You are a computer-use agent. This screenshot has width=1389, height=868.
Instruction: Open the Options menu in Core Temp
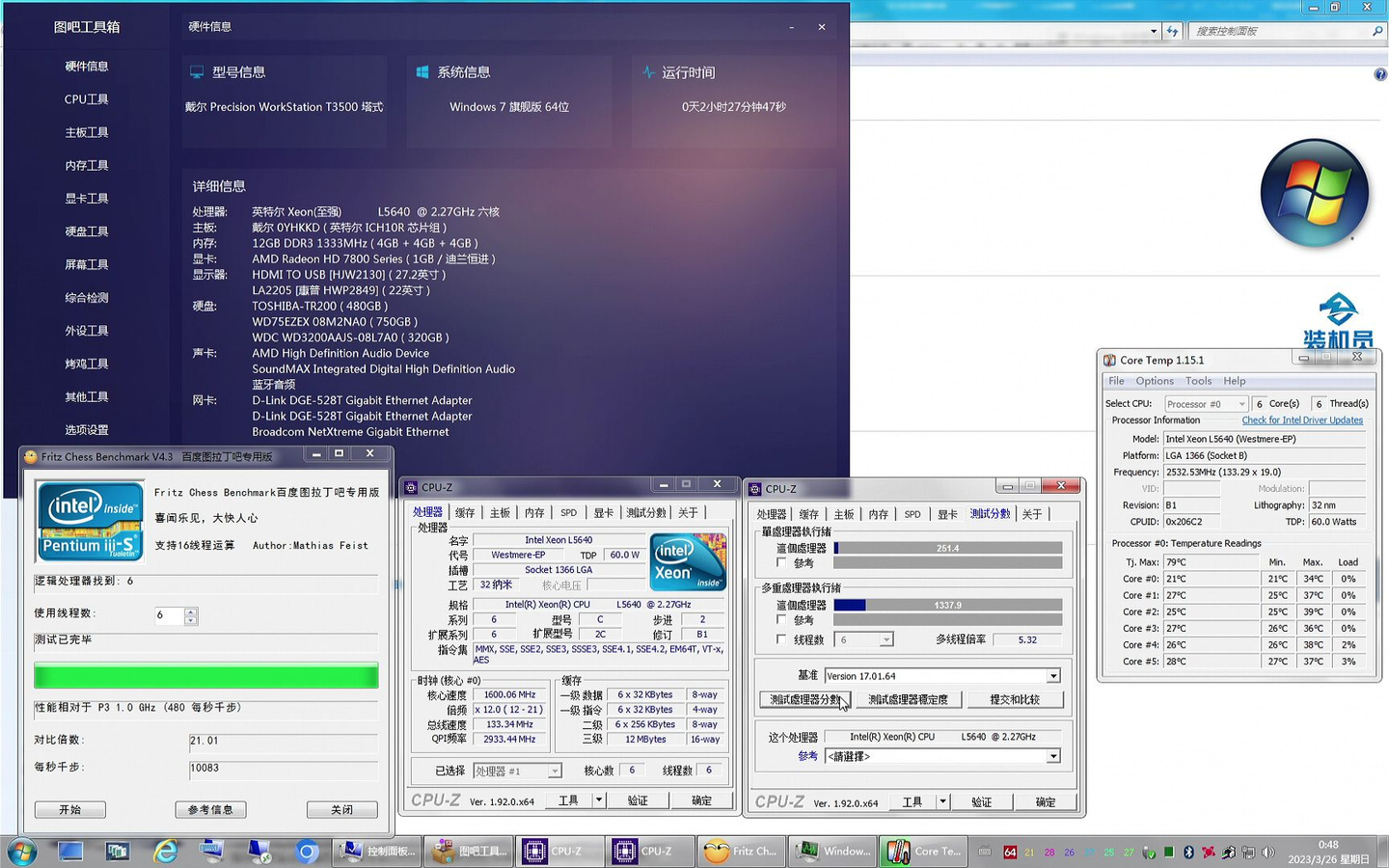click(1154, 380)
